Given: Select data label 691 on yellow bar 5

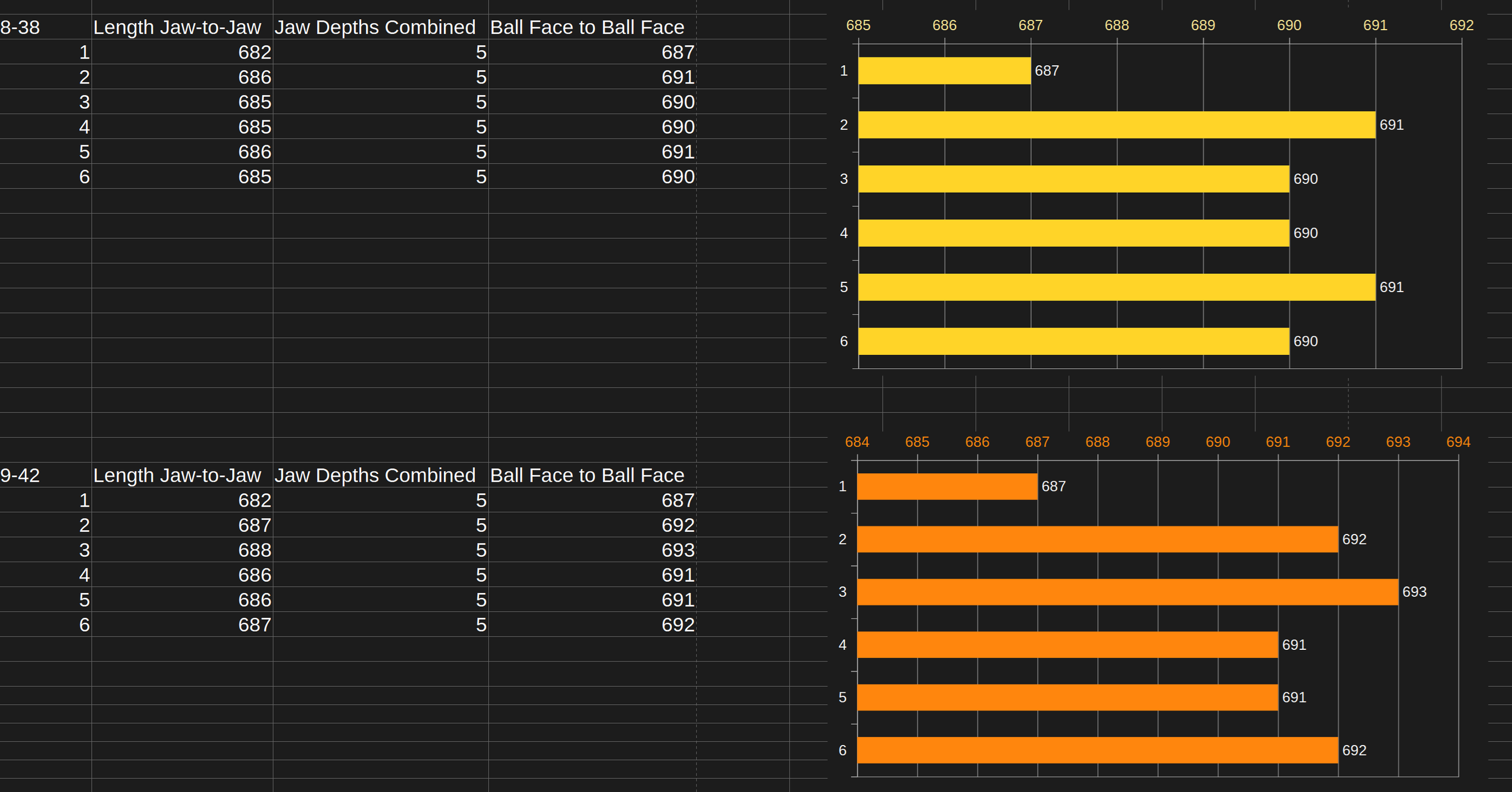Looking at the screenshot, I should (1391, 287).
